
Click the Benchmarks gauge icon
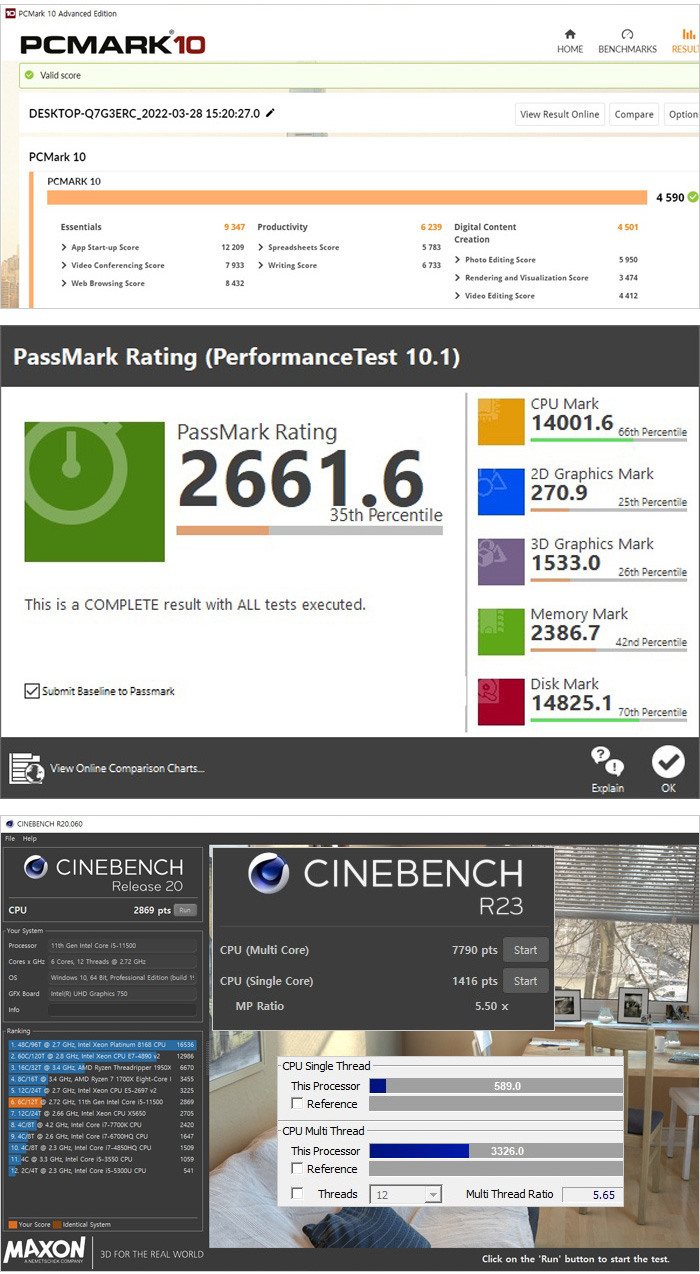[x=627, y=34]
